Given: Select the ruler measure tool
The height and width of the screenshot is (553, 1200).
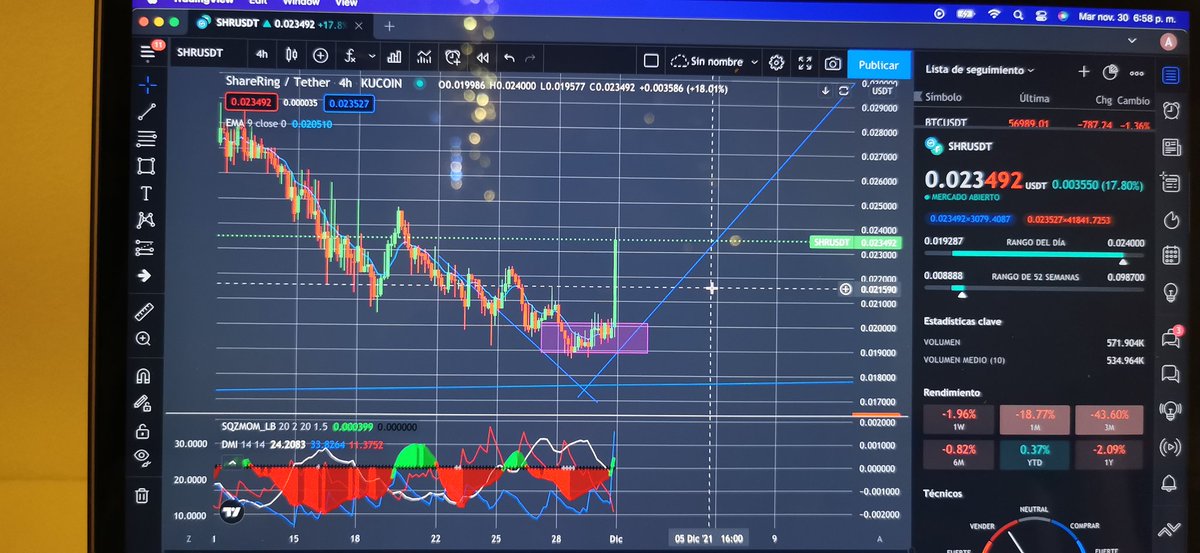Looking at the screenshot, I should click(x=144, y=312).
